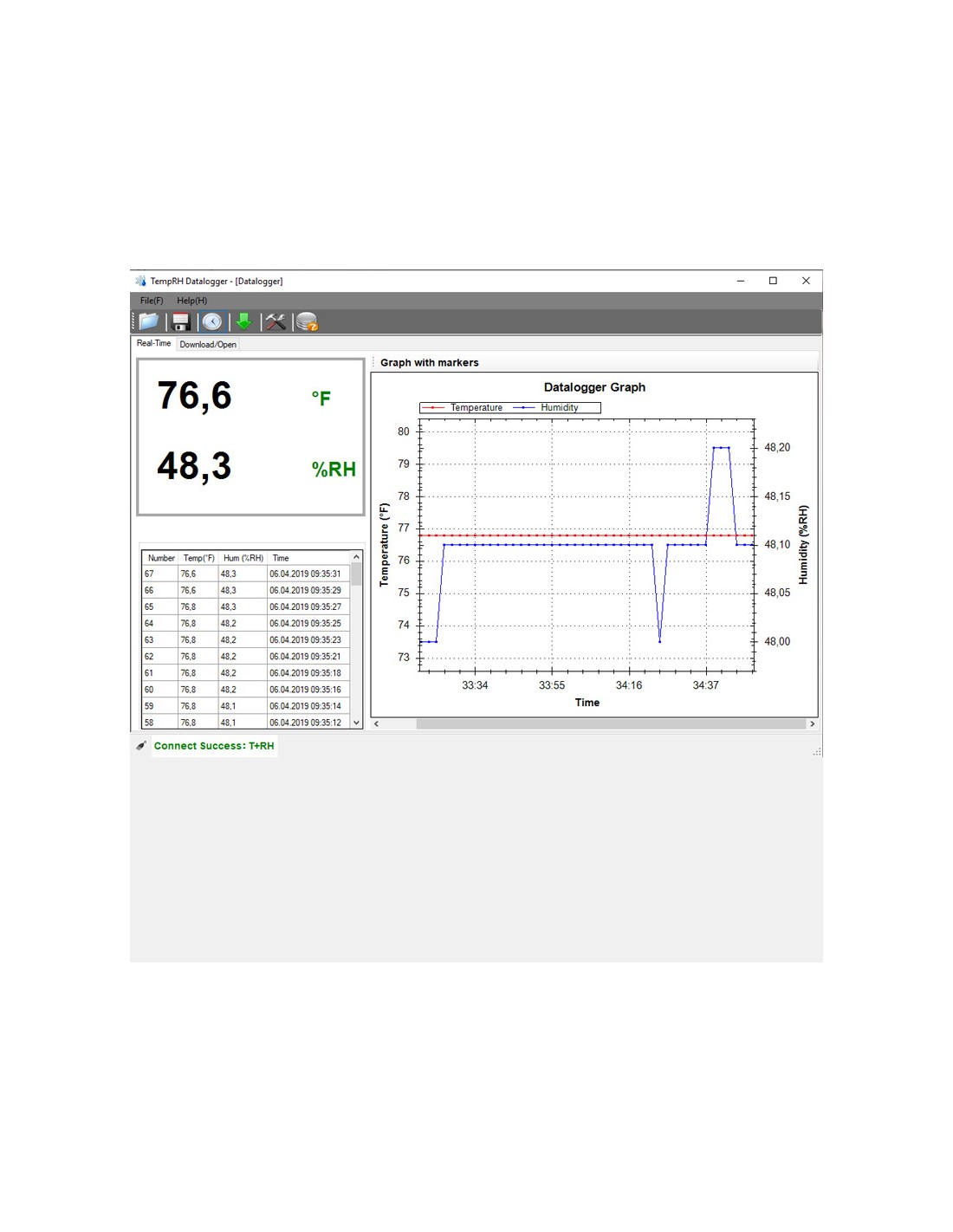The height and width of the screenshot is (1232, 953).
Task: Click the Time axis title on graph
Action: pos(587,703)
